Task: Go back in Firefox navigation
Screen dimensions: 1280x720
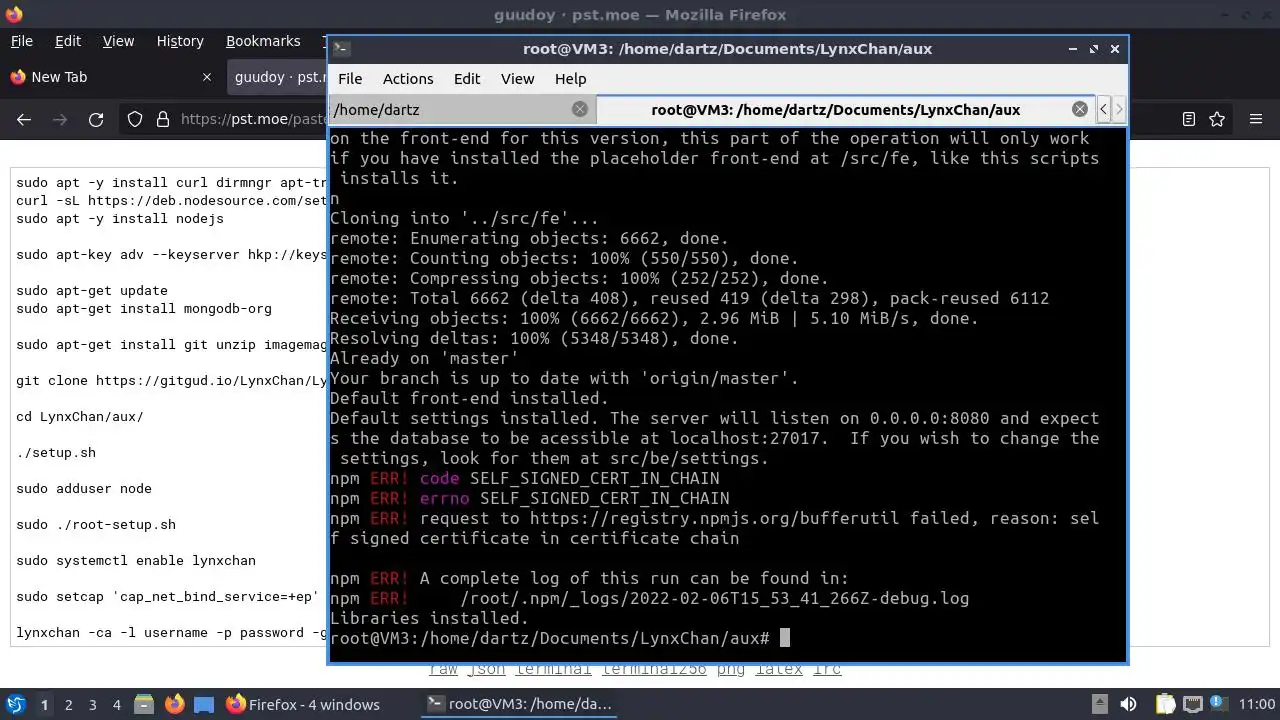Action: tap(24, 119)
